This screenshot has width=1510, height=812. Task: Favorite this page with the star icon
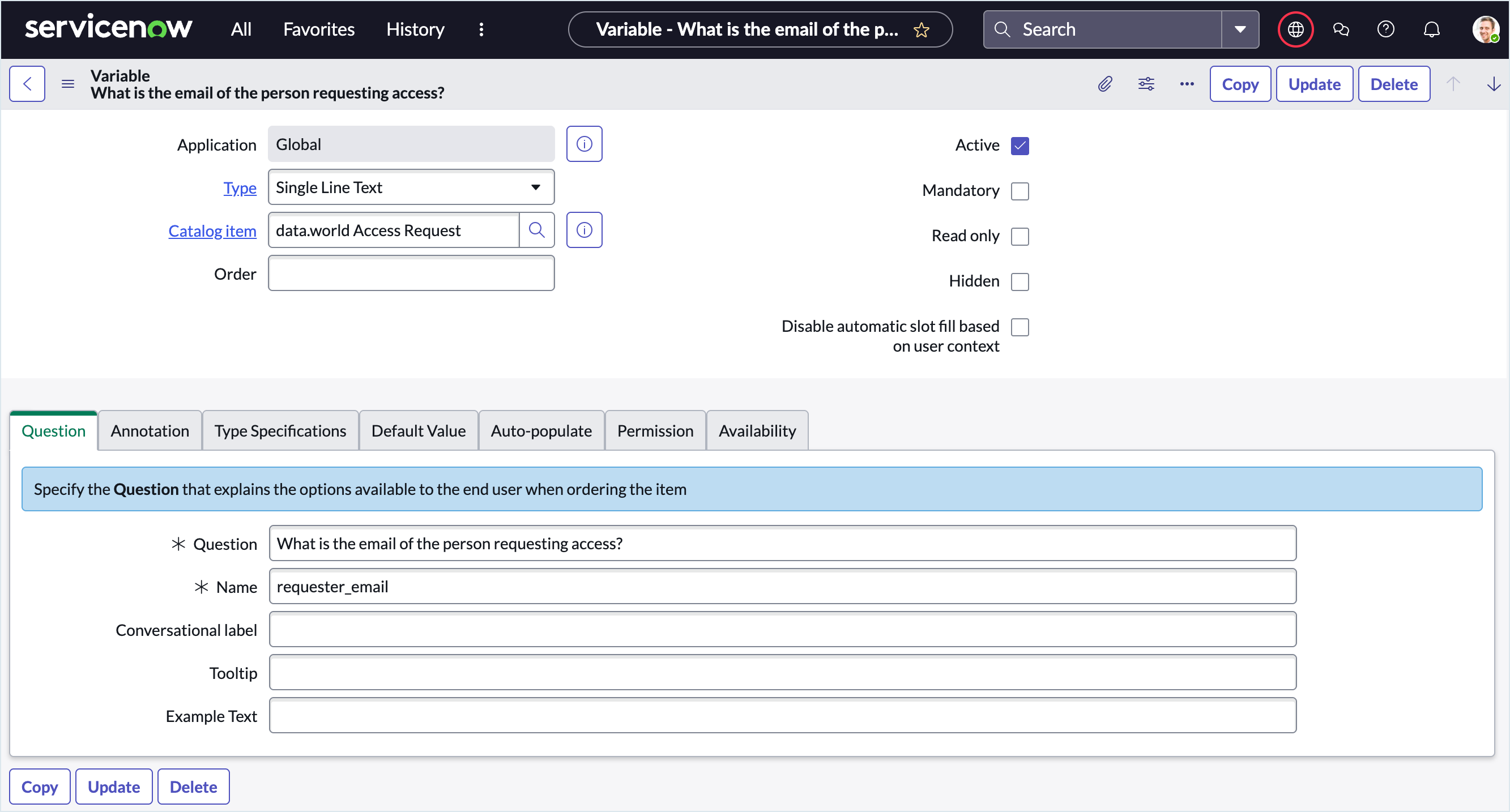click(x=921, y=30)
